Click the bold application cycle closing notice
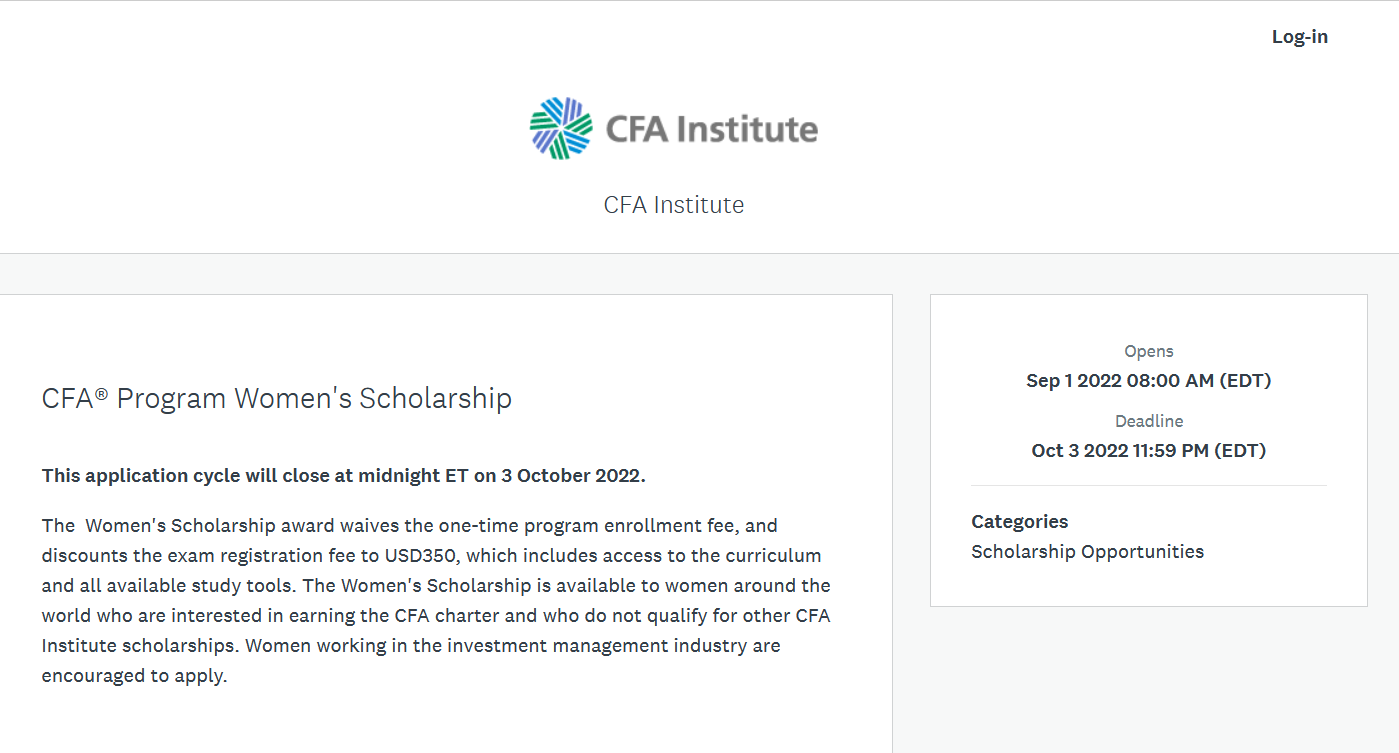This screenshot has height=753, width=1399. point(344,476)
